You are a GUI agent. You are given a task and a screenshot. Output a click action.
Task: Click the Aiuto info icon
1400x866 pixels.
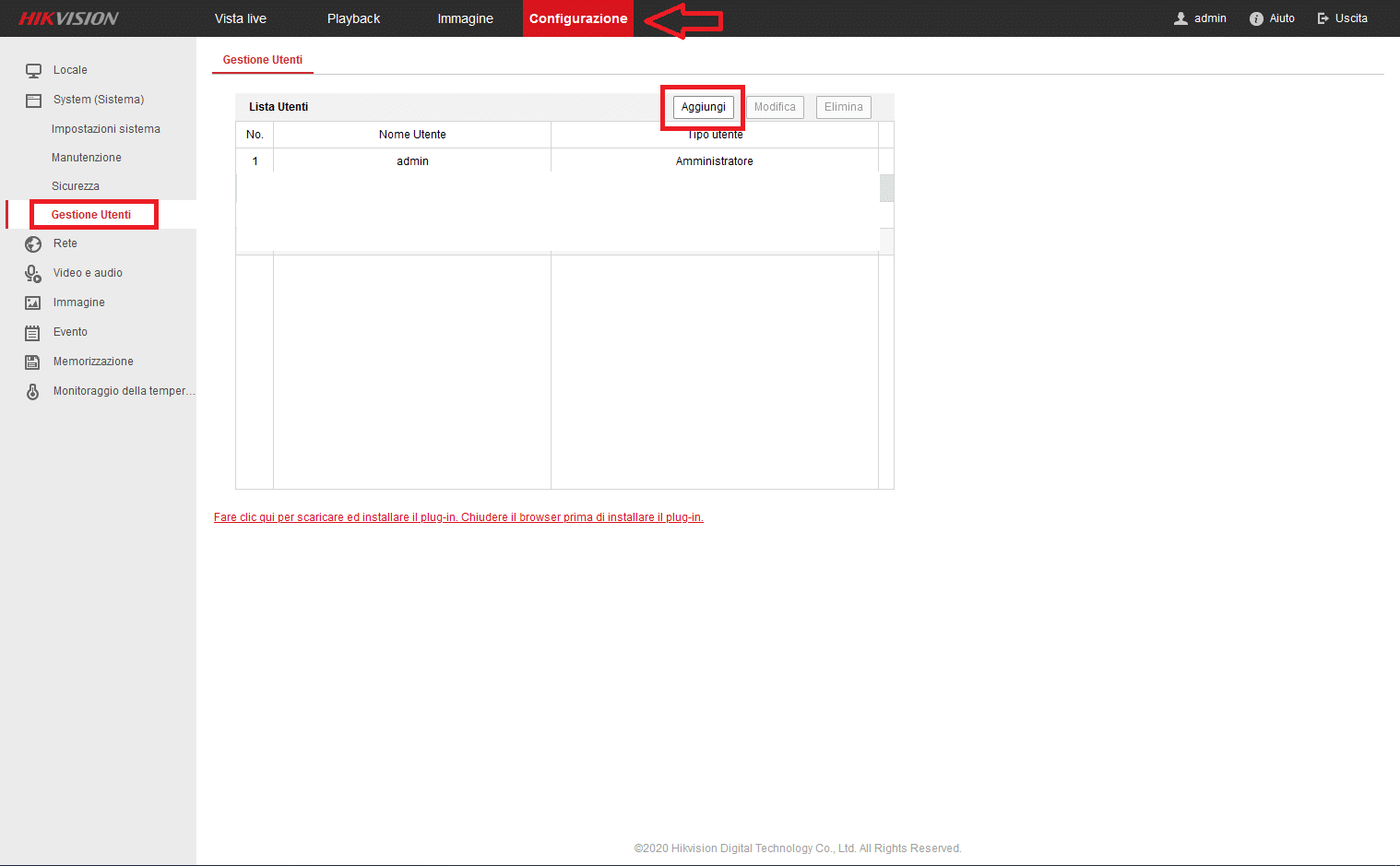1256,18
